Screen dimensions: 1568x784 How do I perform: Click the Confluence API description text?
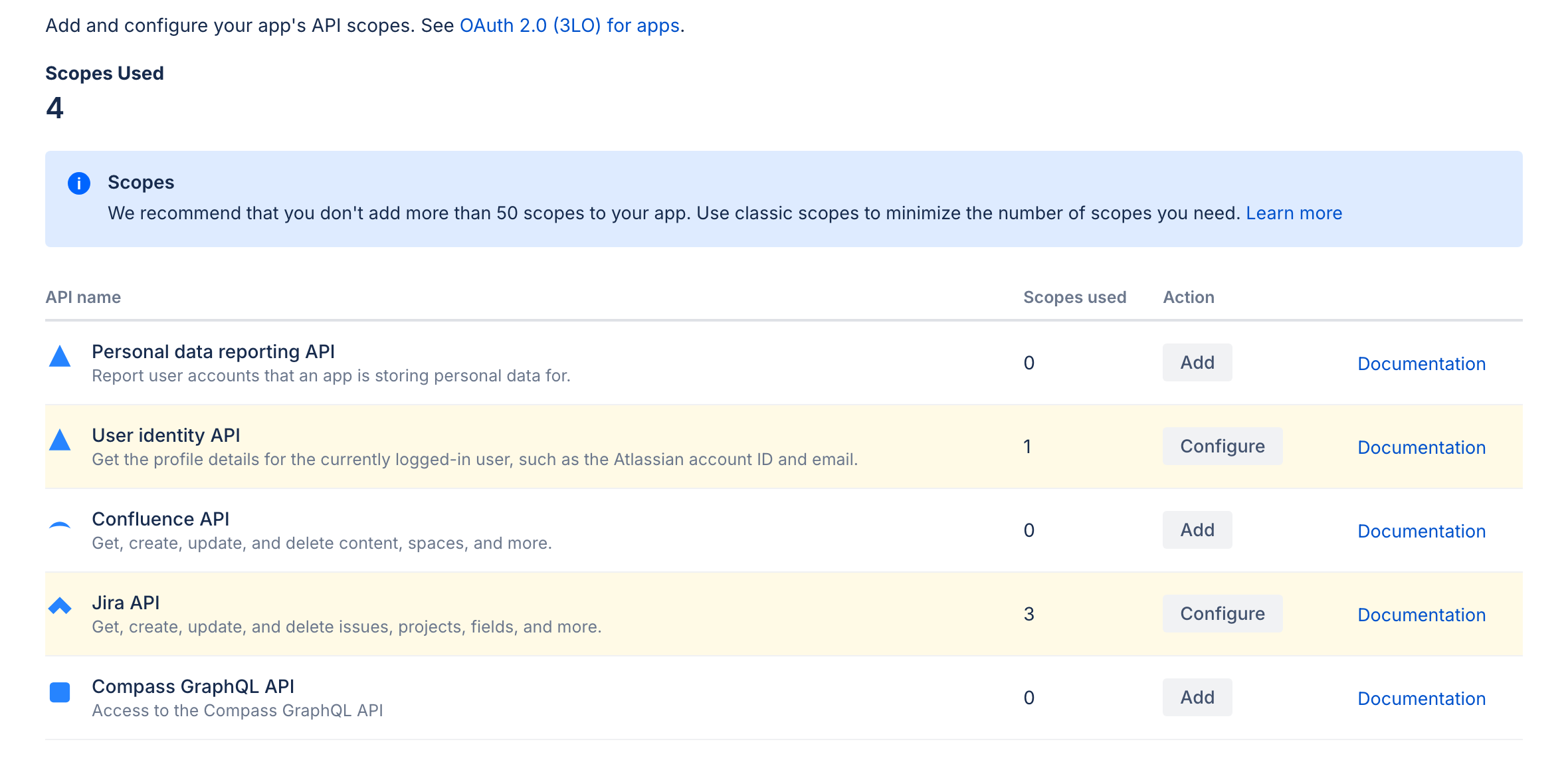[x=322, y=543]
